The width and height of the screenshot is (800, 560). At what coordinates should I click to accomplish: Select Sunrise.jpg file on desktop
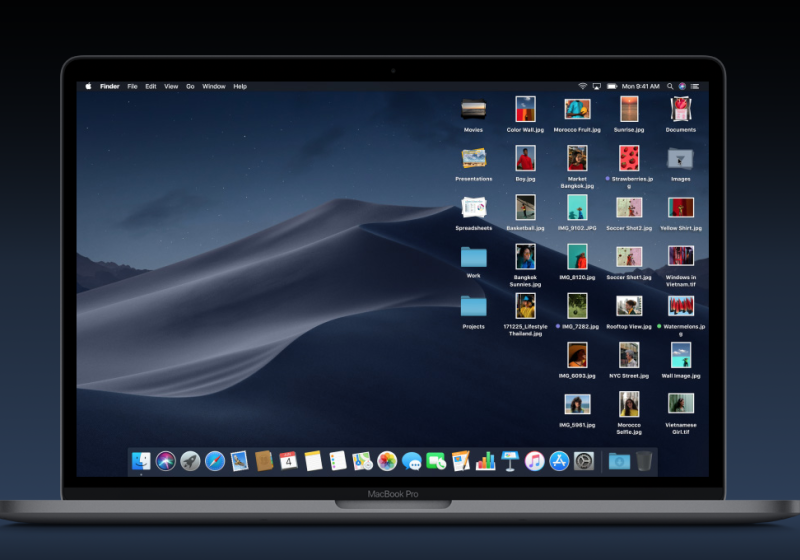[x=629, y=109]
